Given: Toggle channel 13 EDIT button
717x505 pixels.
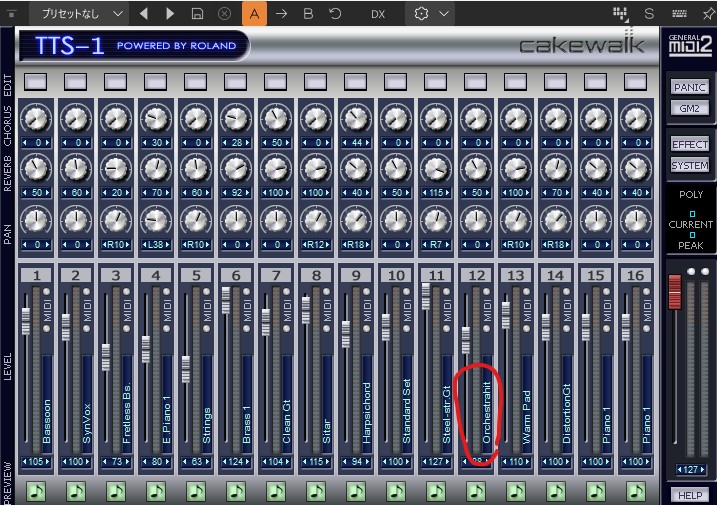Looking at the screenshot, I should point(516,82).
